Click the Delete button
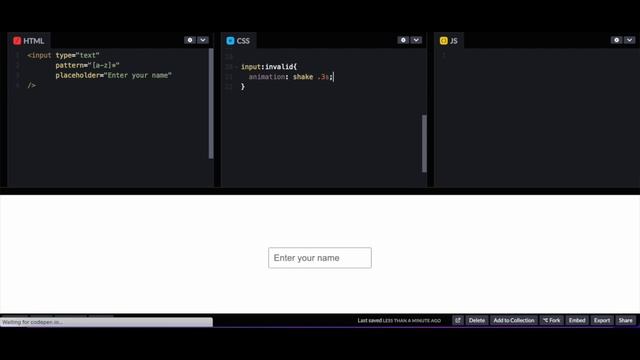Image resolution: width=640 pixels, height=360 pixels. 477,320
